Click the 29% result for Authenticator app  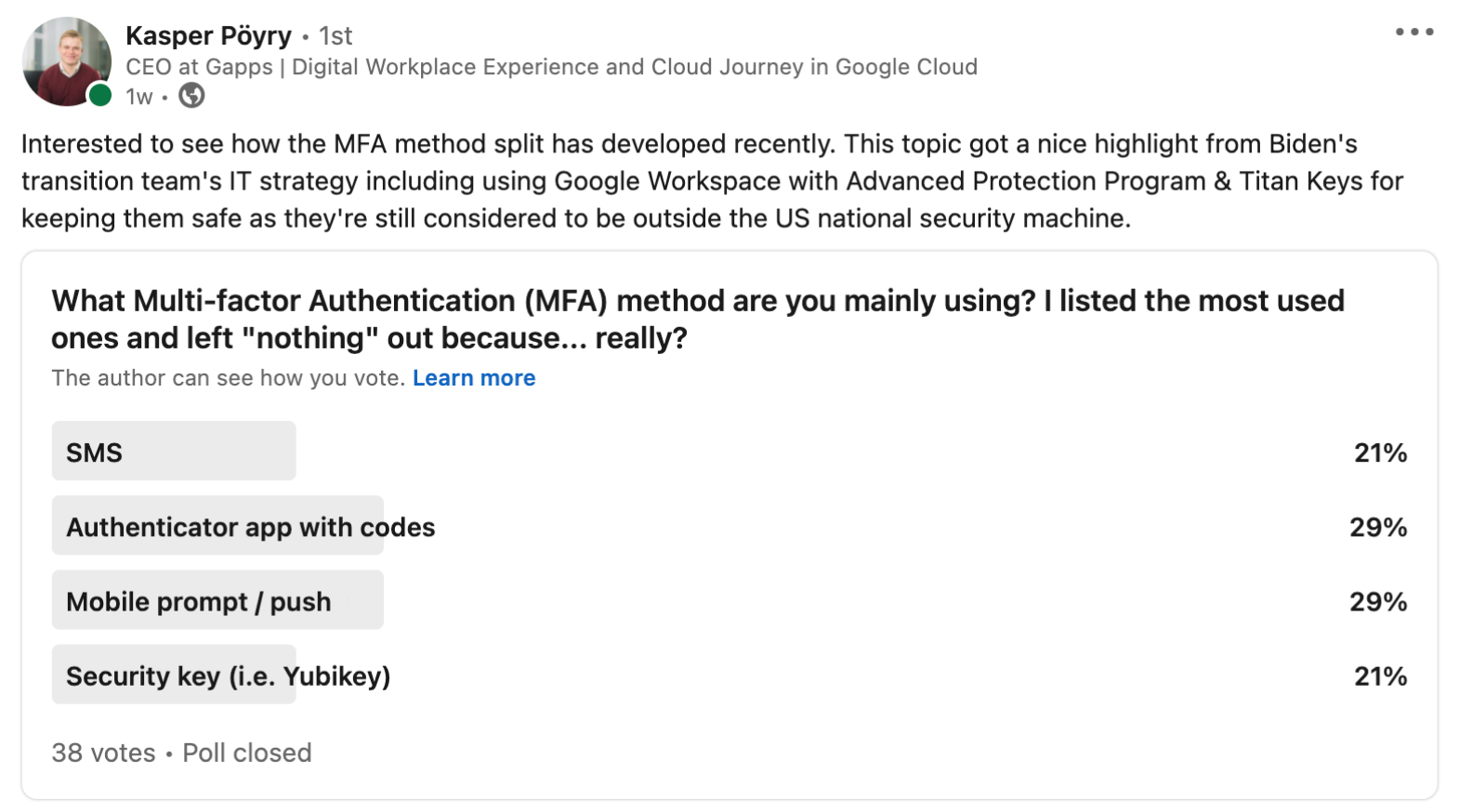[1378, 527]
